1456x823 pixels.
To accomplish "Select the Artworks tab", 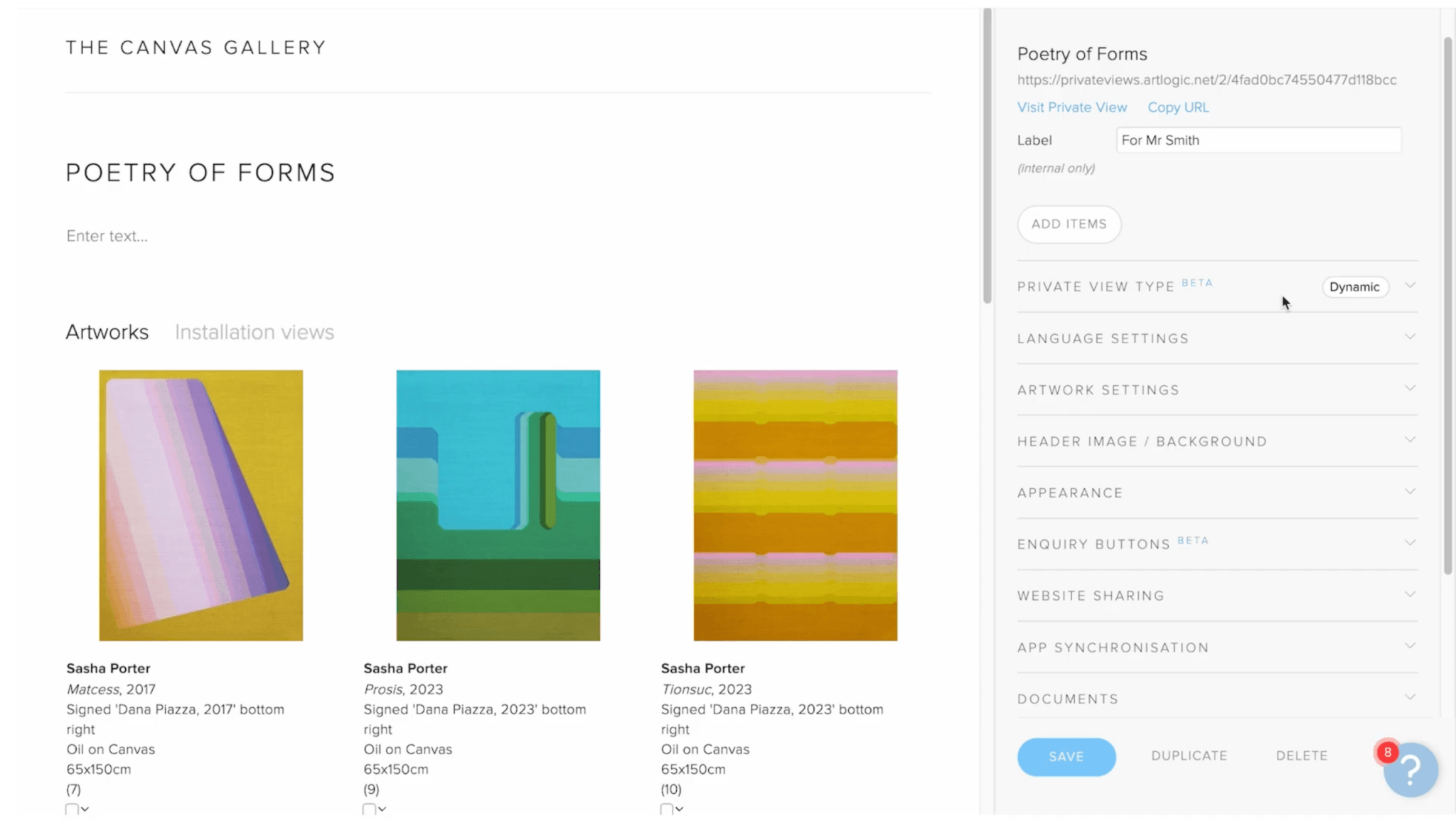I will click(107, 332).
